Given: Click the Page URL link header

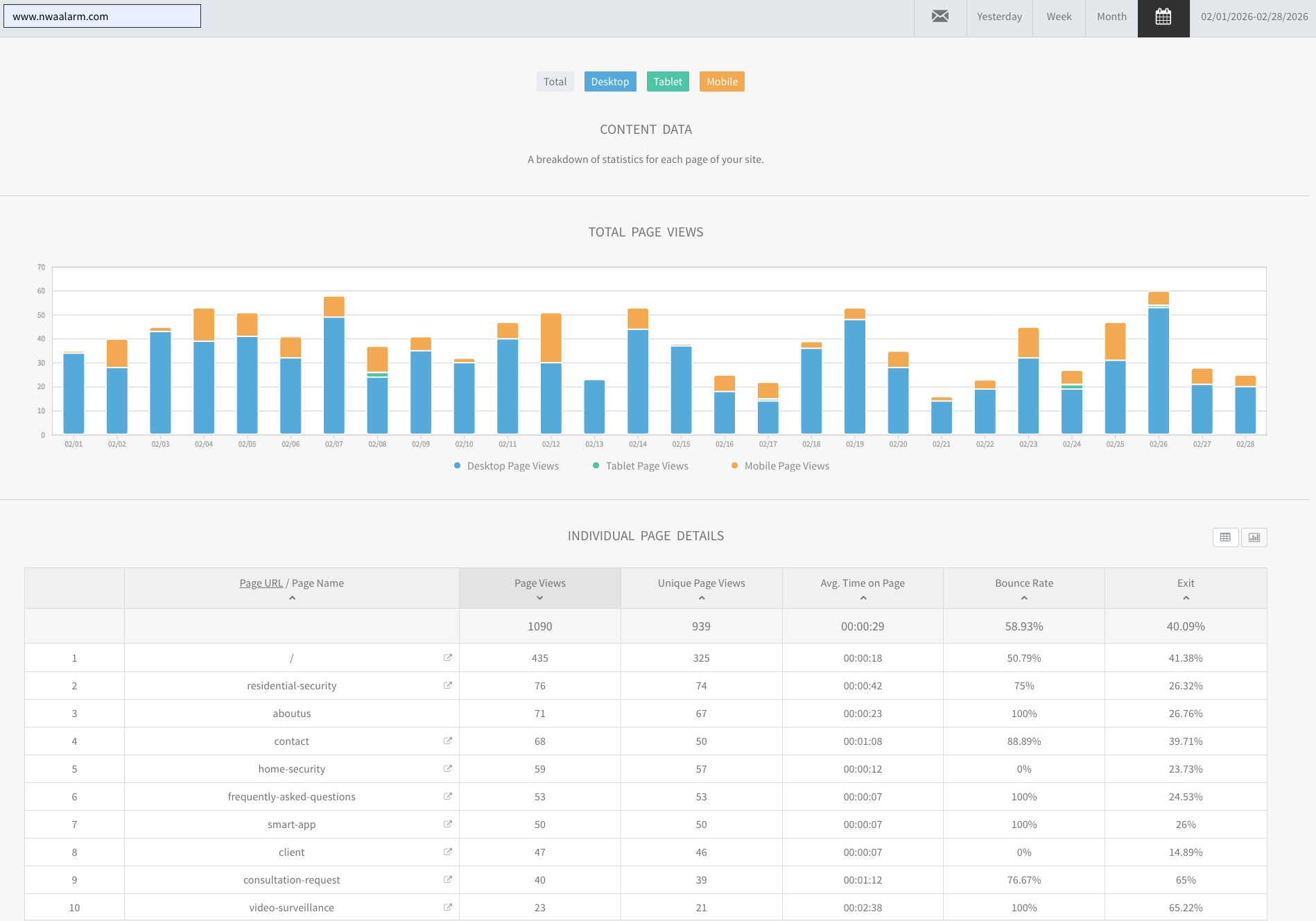Looking at the screenshot, I should [x=261, y=583].
